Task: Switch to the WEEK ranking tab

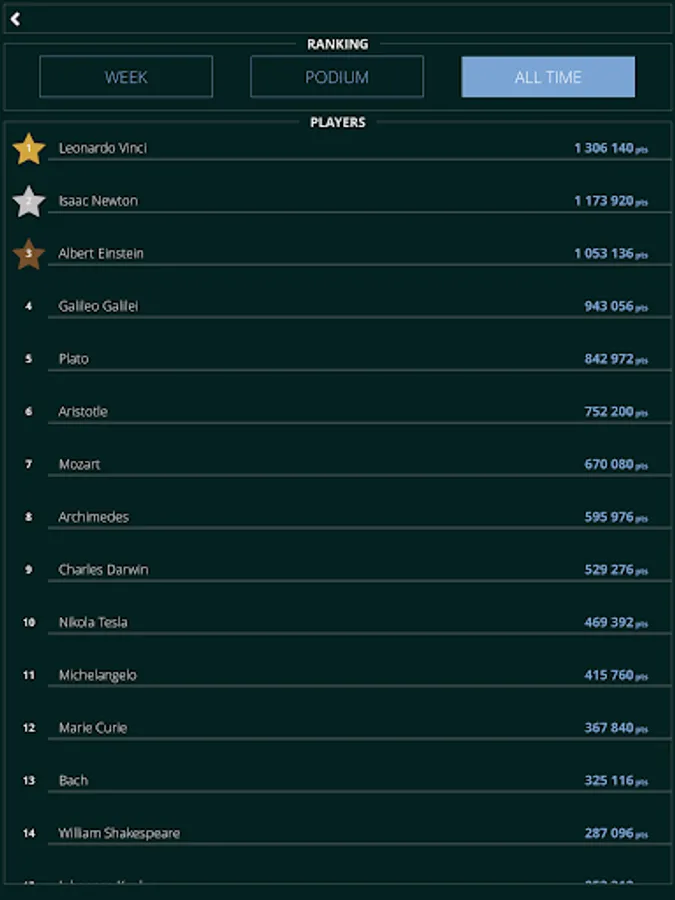Action: pos(126,77)
